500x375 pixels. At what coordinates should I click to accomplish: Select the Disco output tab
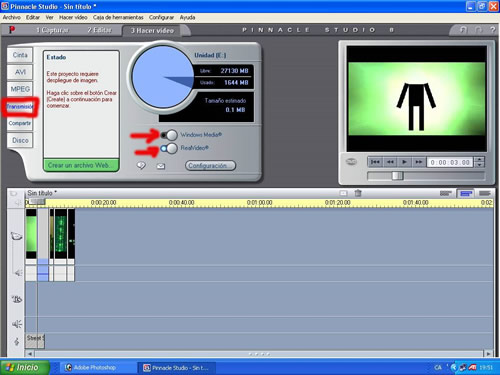click(x=20, y=140)
